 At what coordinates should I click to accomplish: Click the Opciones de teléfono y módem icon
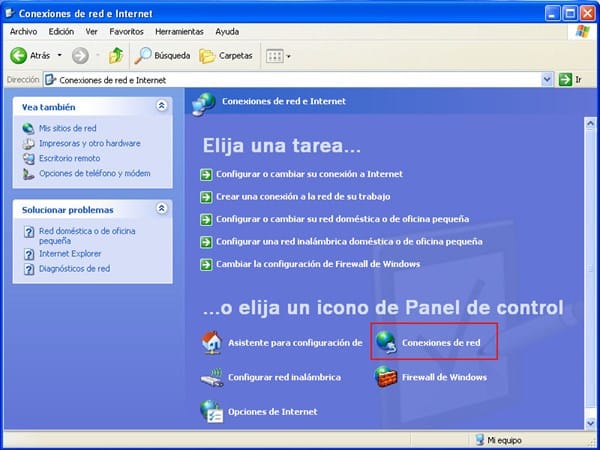pyautogui.click(x=28, y=174)
